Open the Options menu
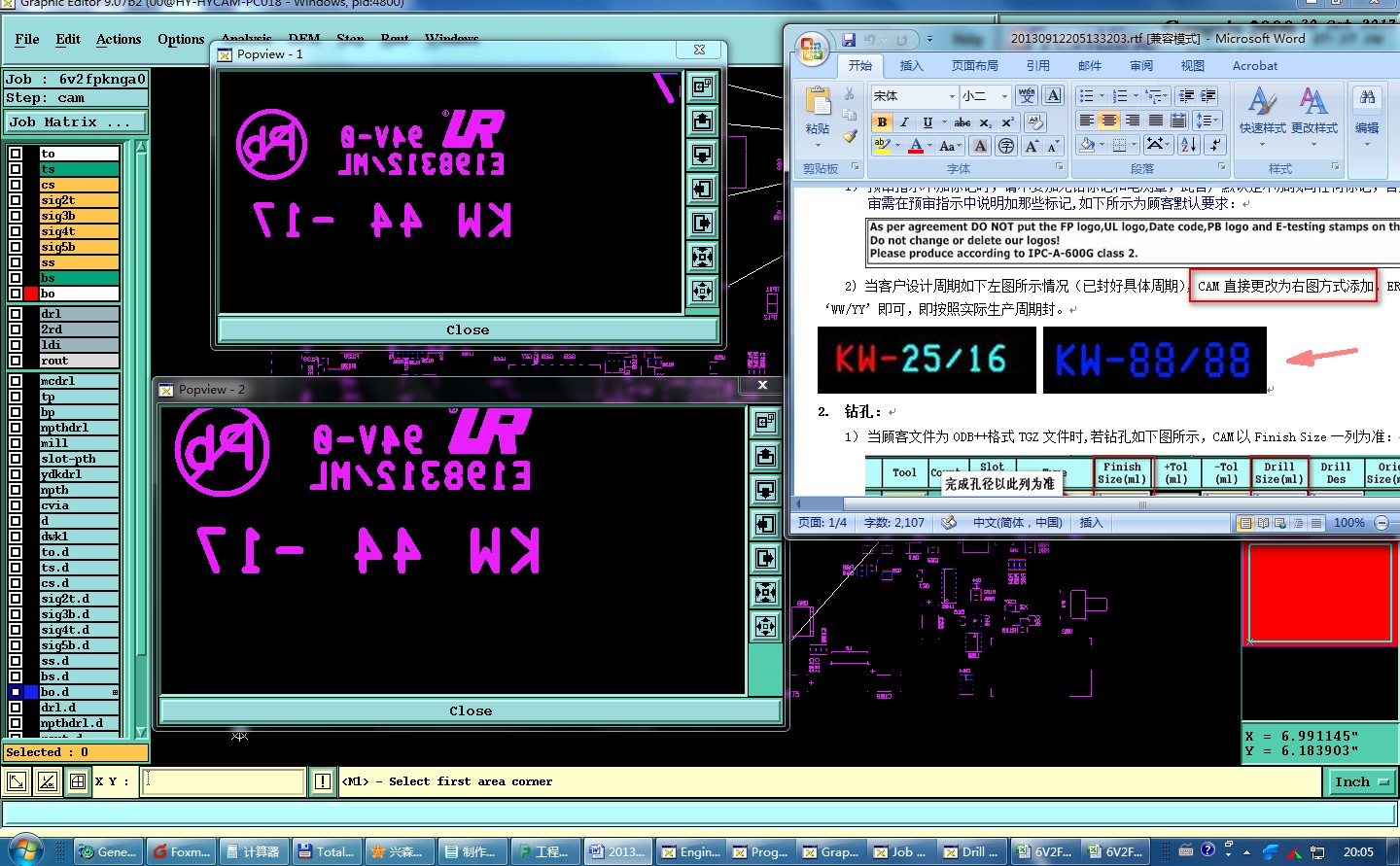Viewport: 1400px width, 866px height. pyautogui.click(x=181, y=39)
